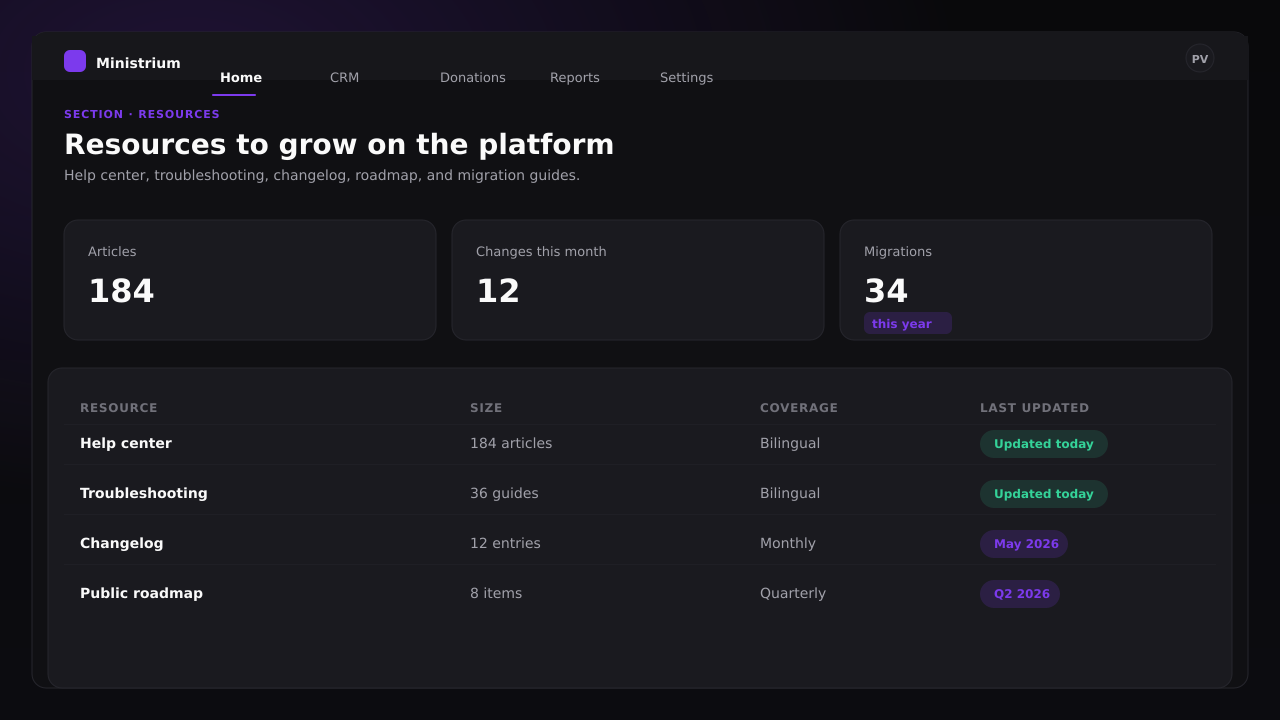Viewport: 1280px width, 720px height.
Task: Open the Reports tab
Action: point(575,78)
